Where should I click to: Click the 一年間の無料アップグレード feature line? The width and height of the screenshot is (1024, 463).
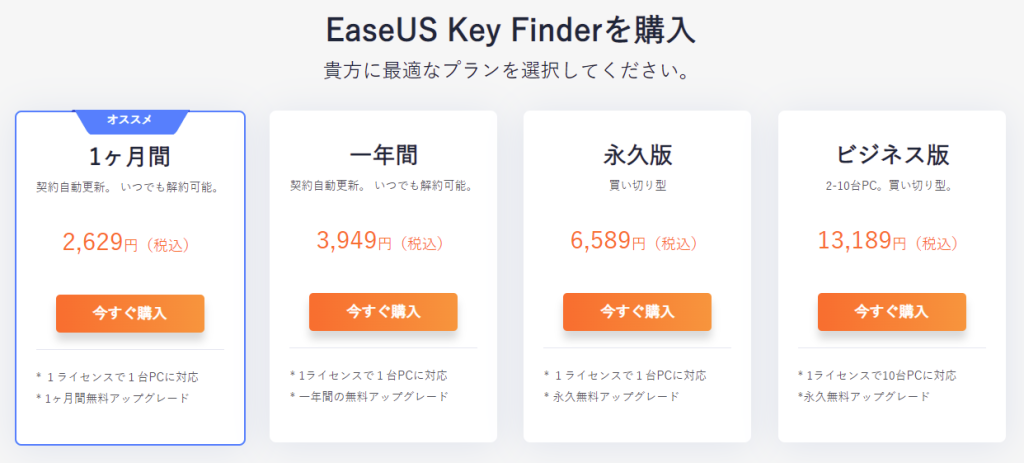point(369,396)
